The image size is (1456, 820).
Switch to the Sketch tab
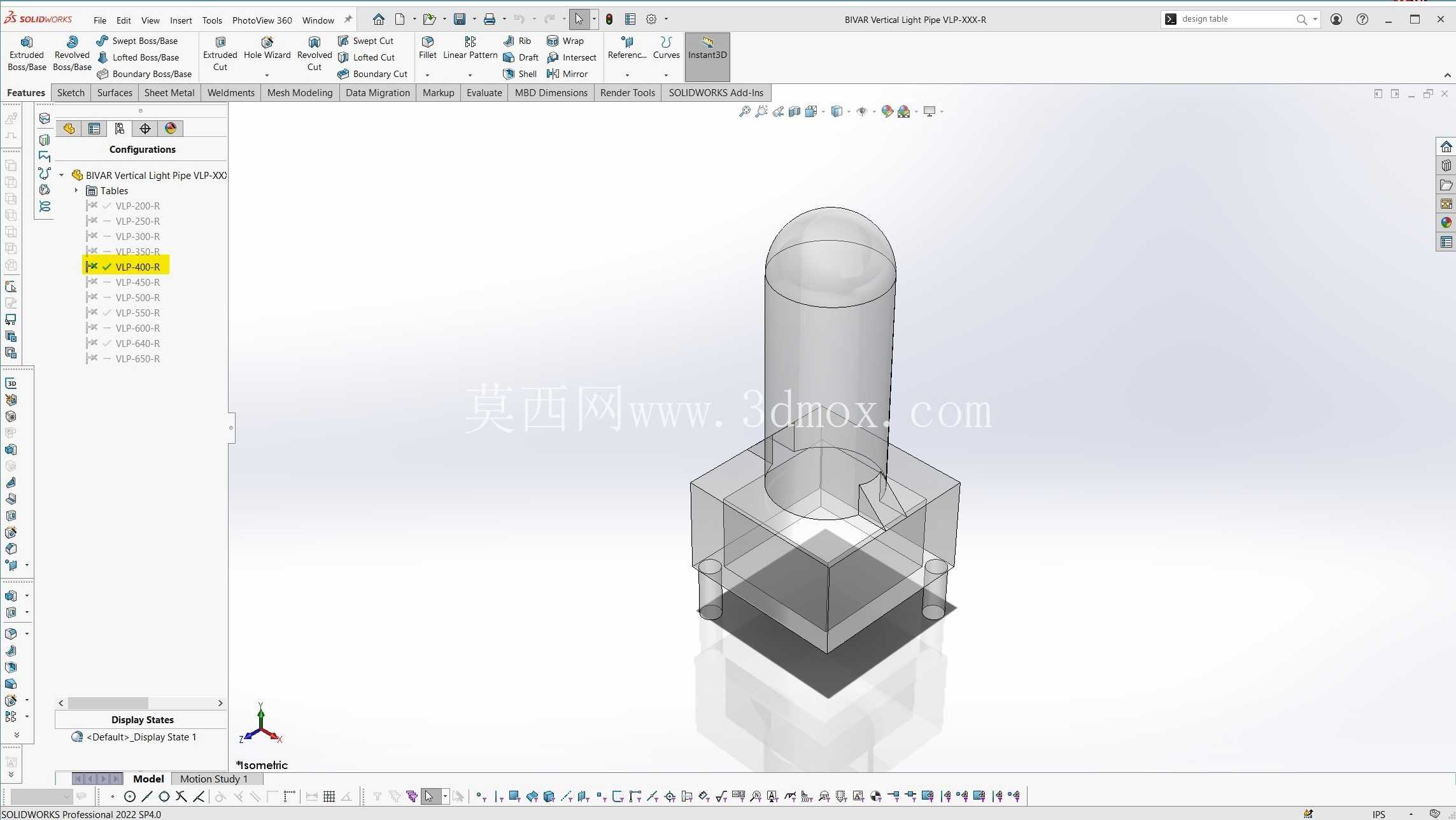[x=71, y=92]
